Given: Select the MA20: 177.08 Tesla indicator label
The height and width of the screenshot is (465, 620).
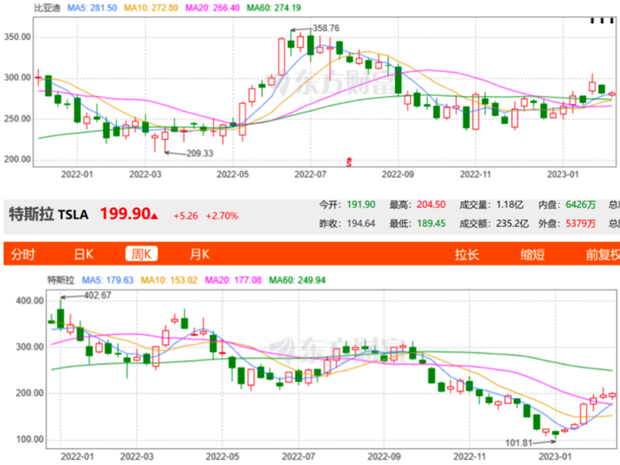Looking at the screenshot, I should [233, 280].
